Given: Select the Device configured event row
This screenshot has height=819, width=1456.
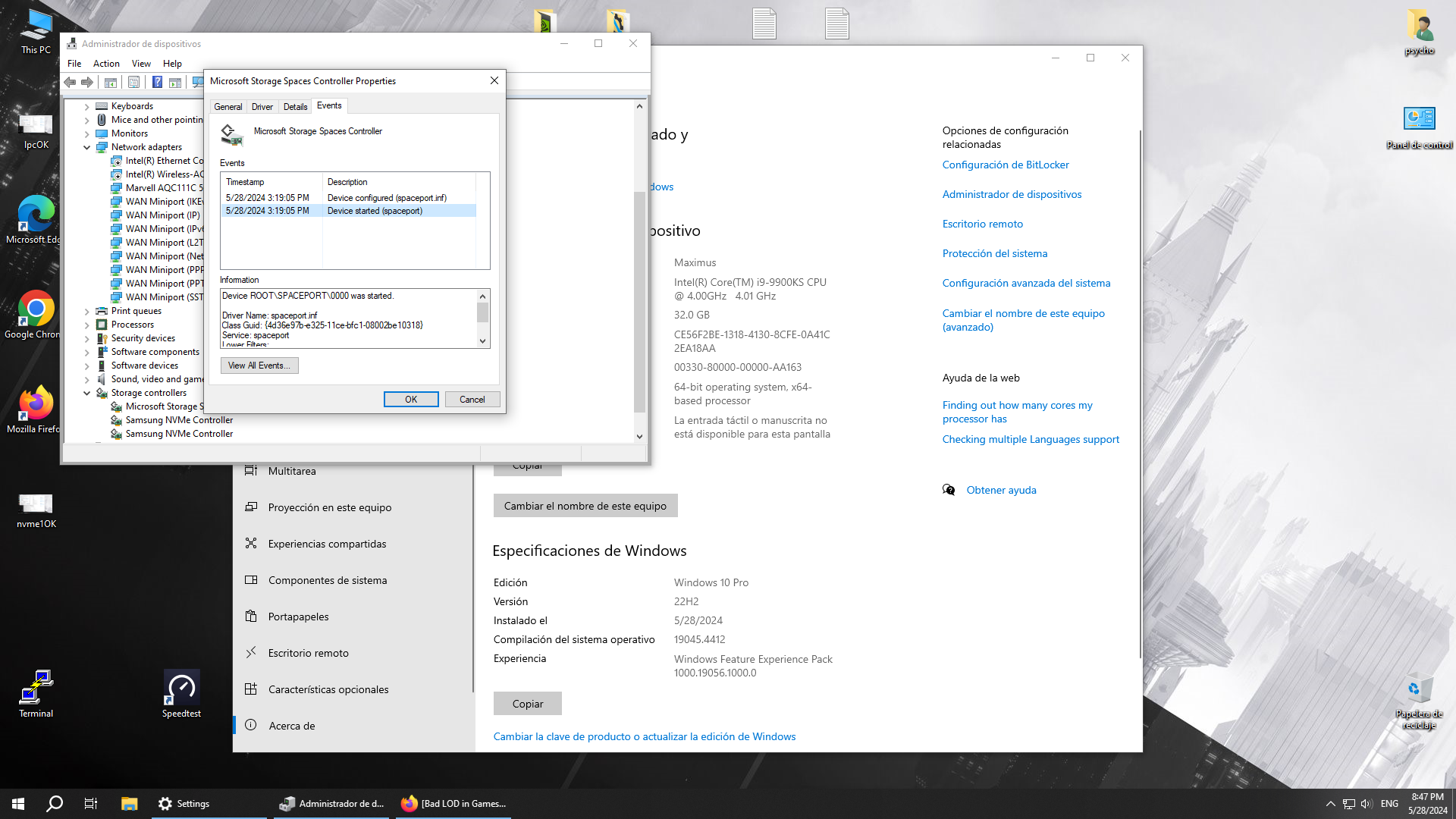Looking at the screenshot, I should (x=349, y=198).
